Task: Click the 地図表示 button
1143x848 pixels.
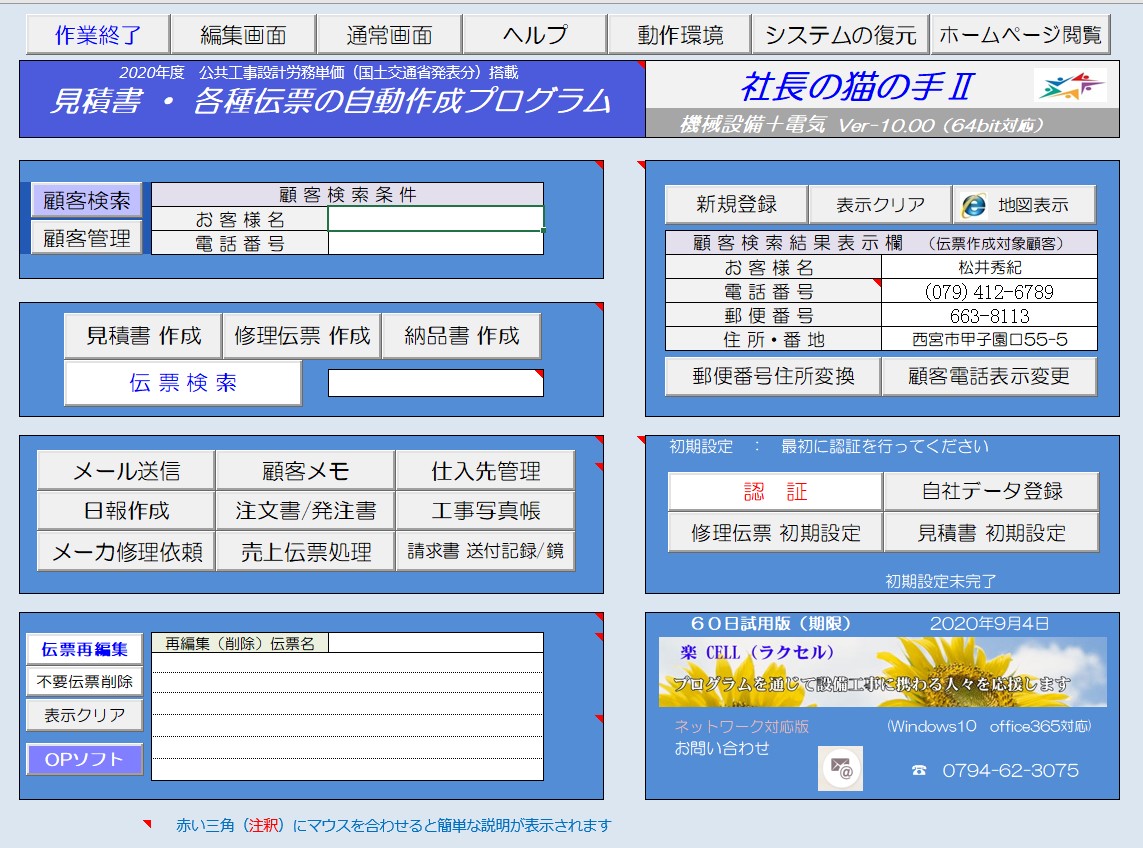Action: point(1024,204)
